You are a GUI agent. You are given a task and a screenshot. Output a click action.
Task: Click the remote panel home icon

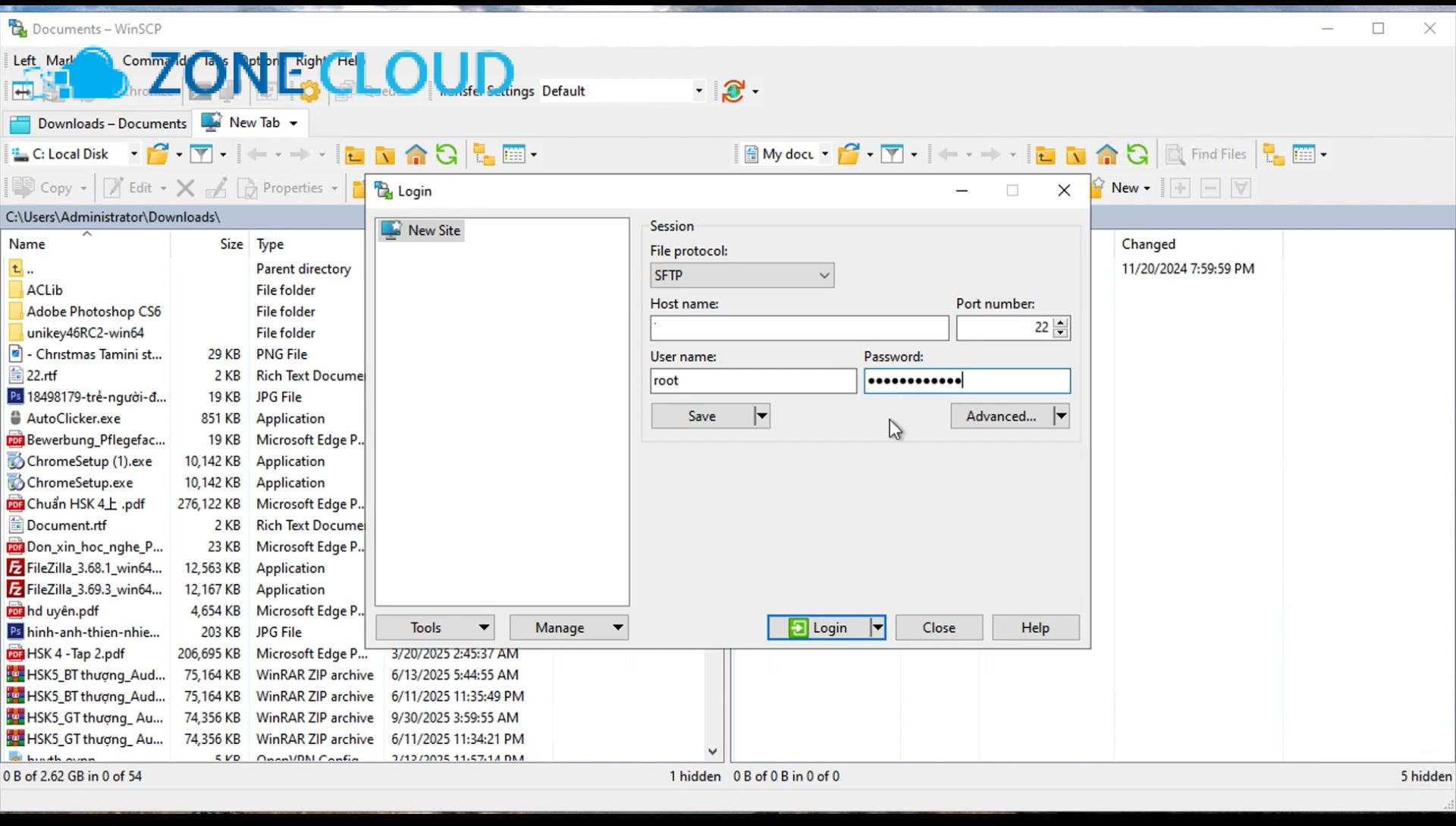tap(1106, 154)
